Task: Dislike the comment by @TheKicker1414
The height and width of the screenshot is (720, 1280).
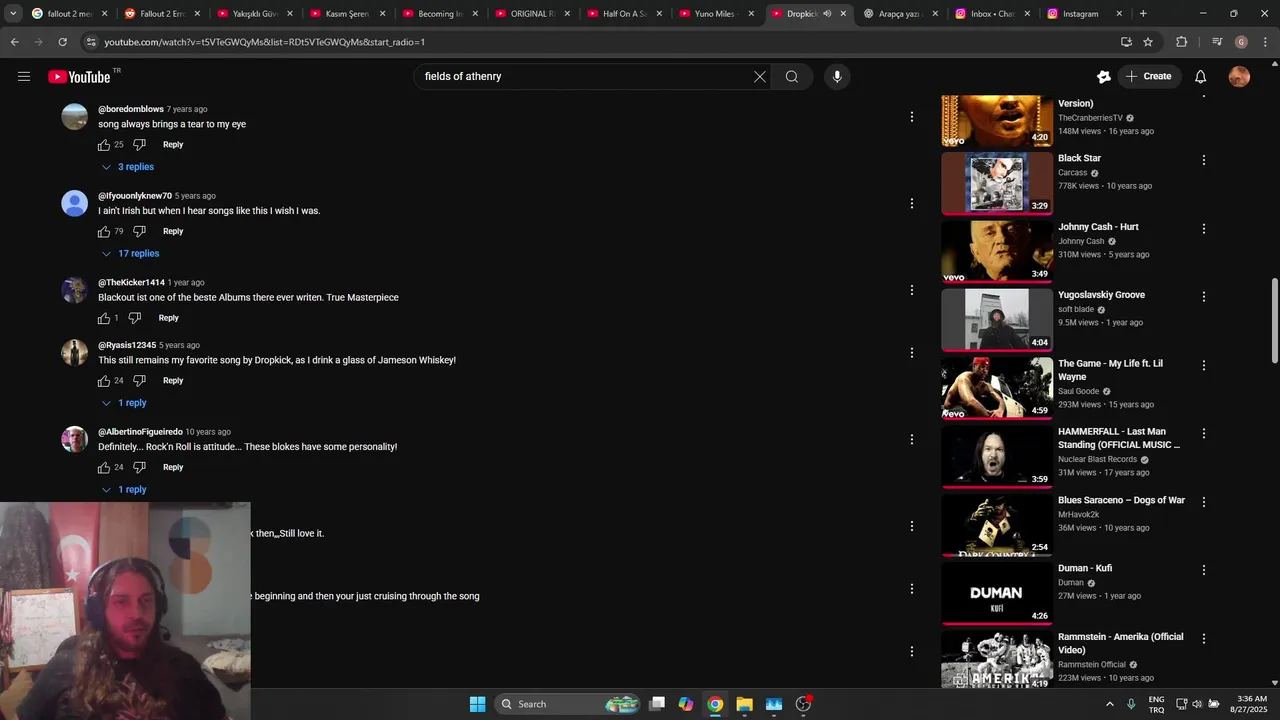Action: tap(135, 318)
